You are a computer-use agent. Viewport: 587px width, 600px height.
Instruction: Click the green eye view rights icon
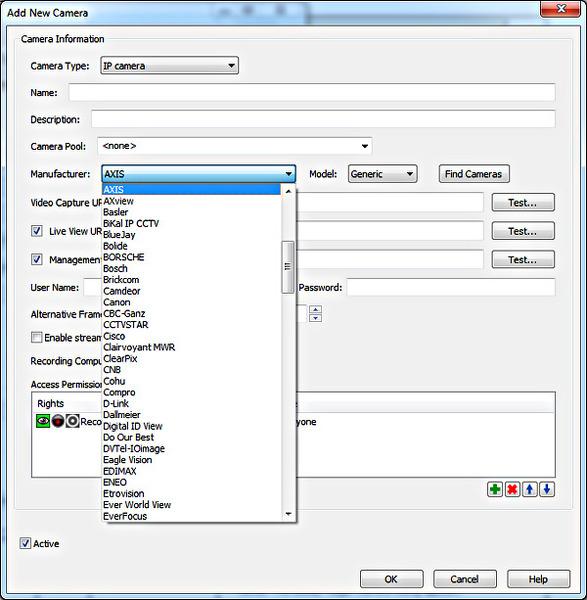pyautogui.click(x=43, y=421)
